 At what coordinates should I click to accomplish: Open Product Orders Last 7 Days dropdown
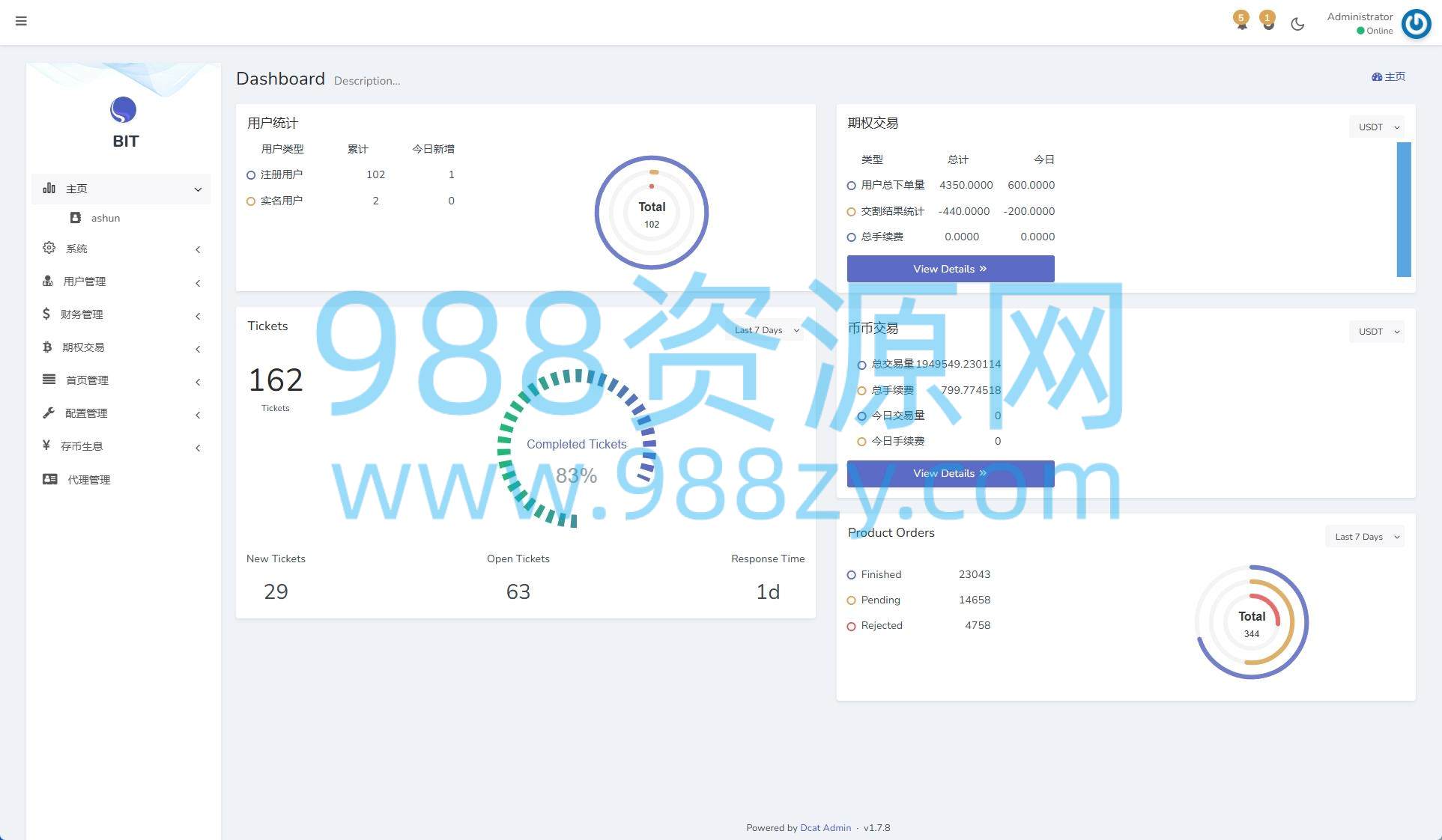click(x=1365, y=537)
